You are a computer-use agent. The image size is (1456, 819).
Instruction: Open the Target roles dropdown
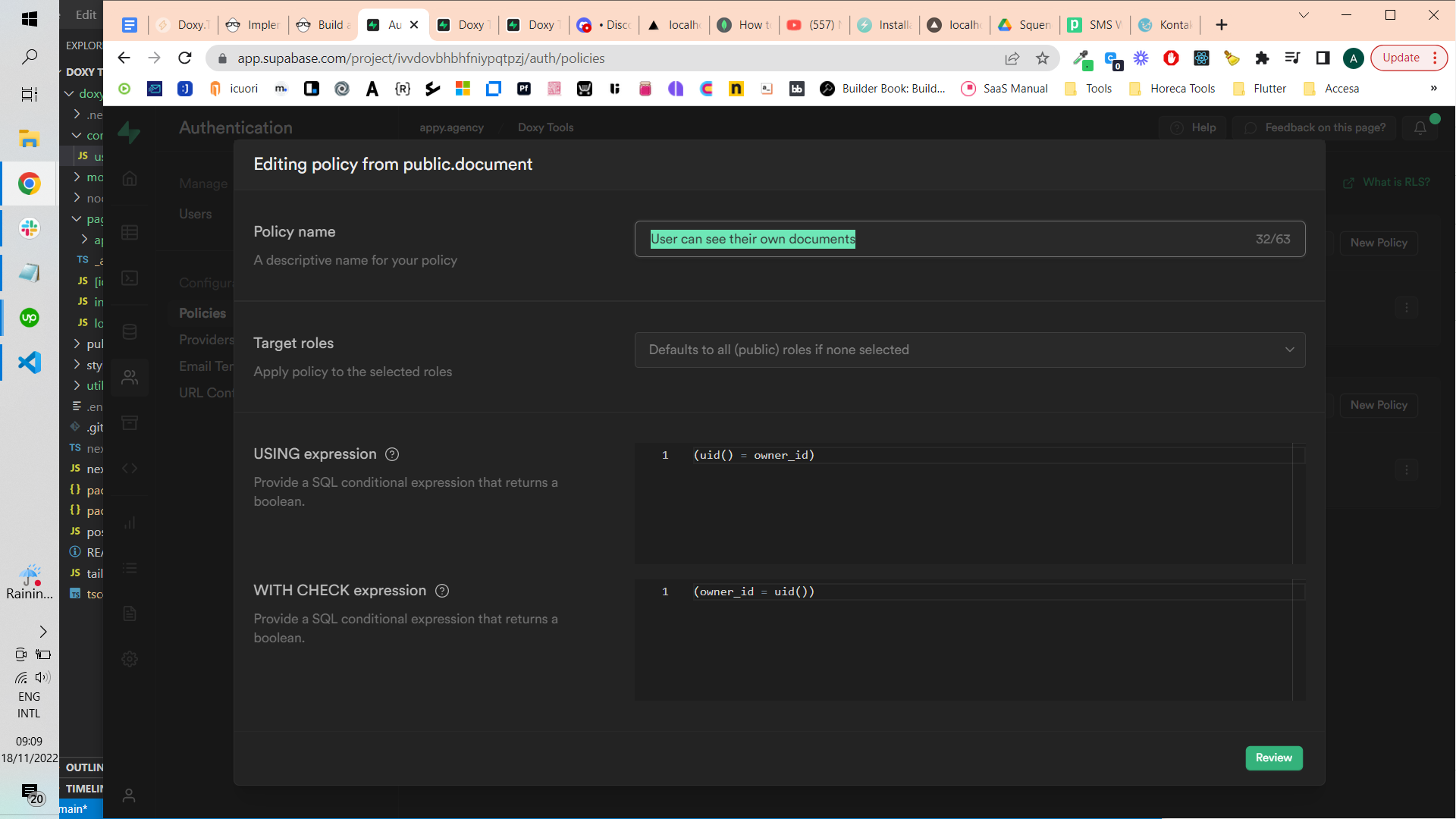point(969,350)
